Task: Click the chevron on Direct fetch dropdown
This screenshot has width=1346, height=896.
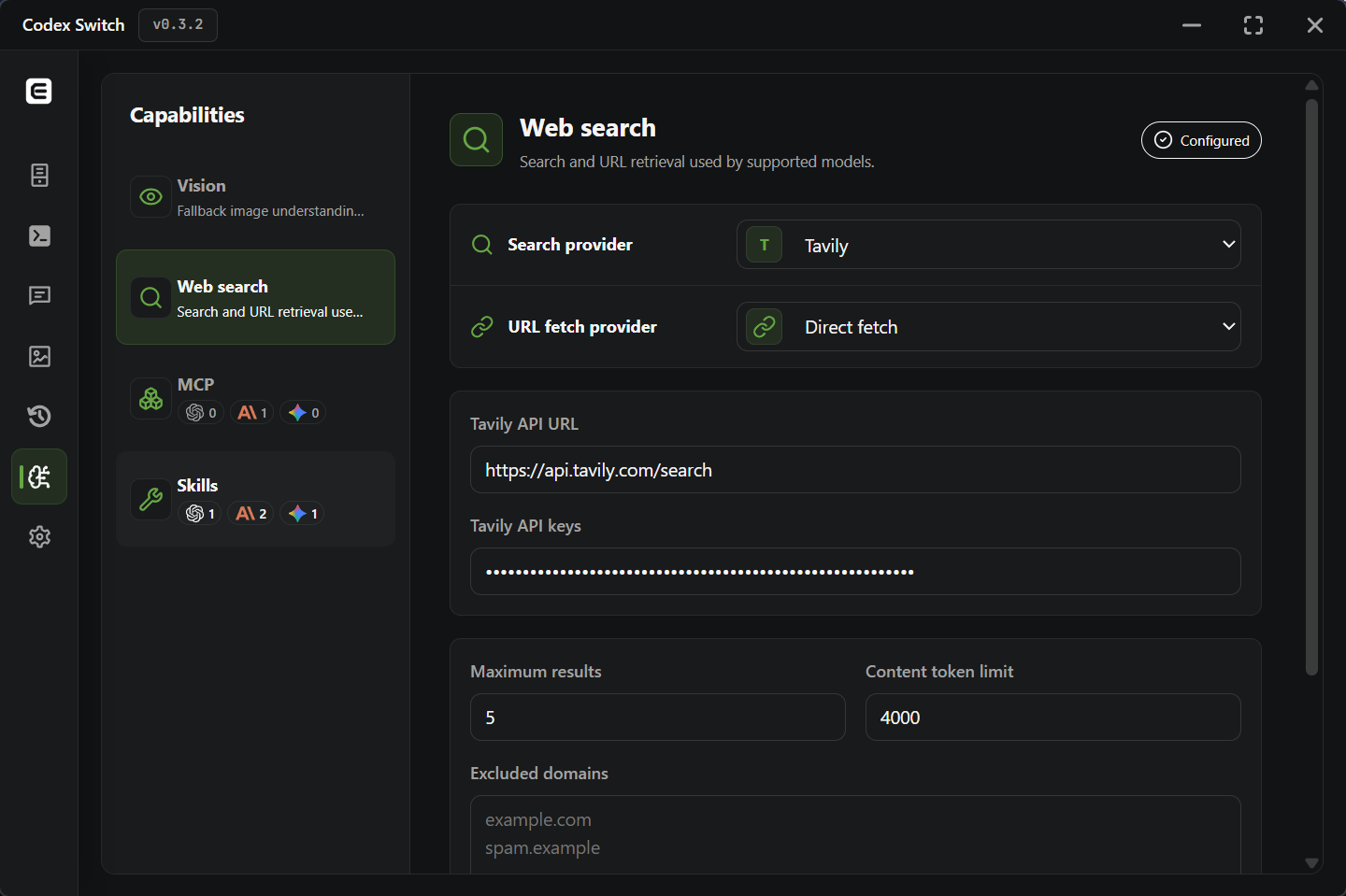Action: coord(1229,327)
